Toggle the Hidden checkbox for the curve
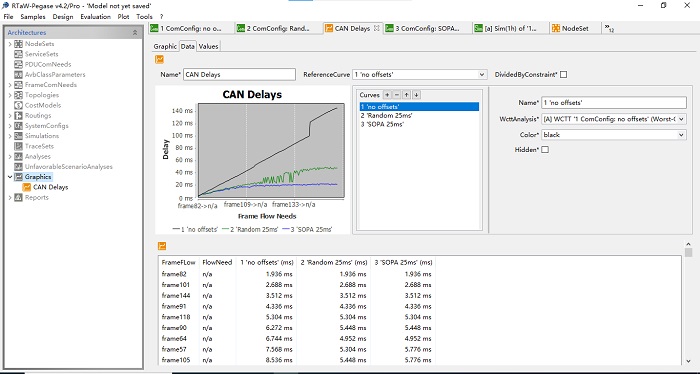Viewport: 700px width, 374px height. pyautogui.click(x=545, y=150)
